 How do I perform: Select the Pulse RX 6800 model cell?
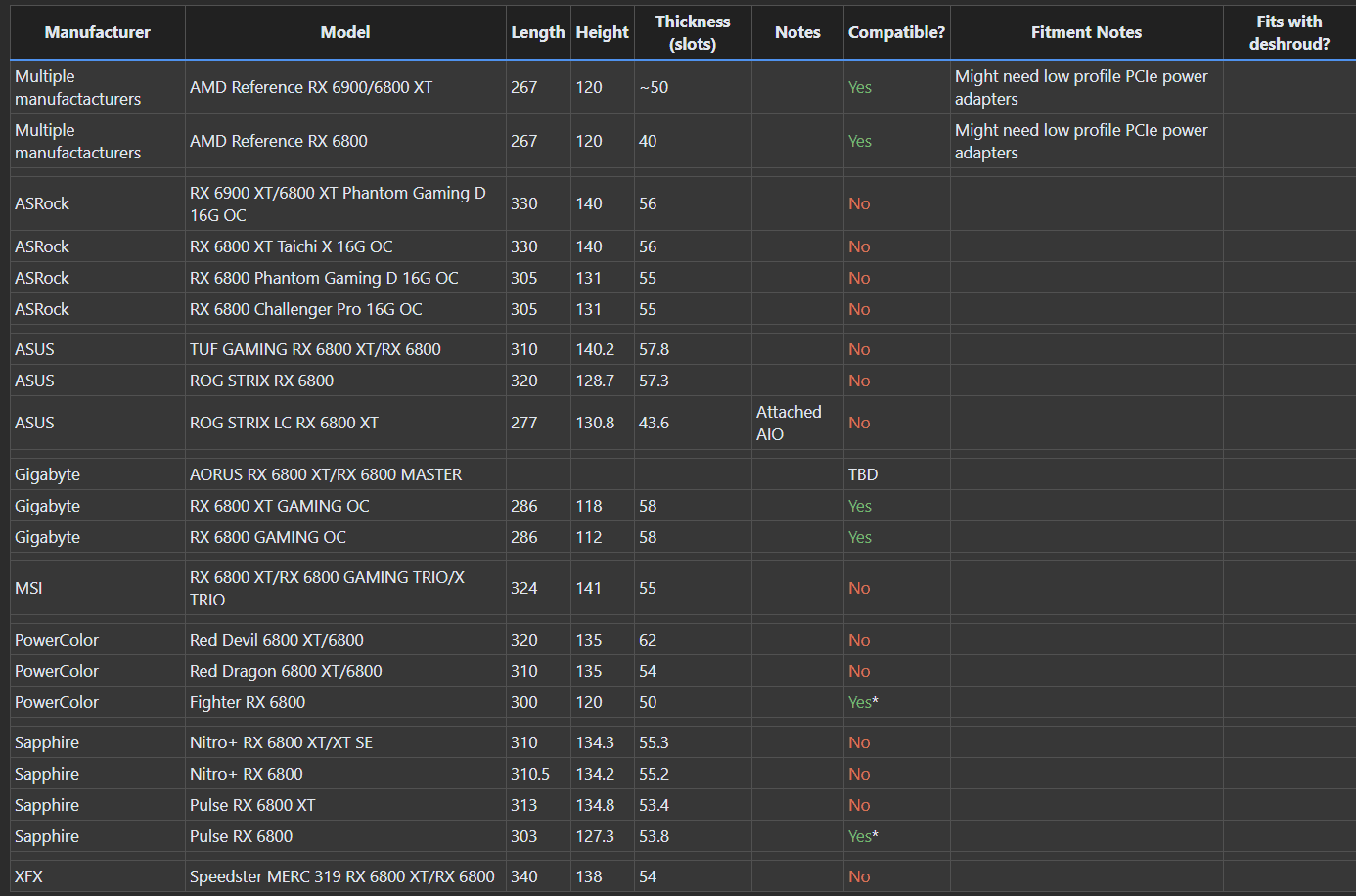point(345,836)
